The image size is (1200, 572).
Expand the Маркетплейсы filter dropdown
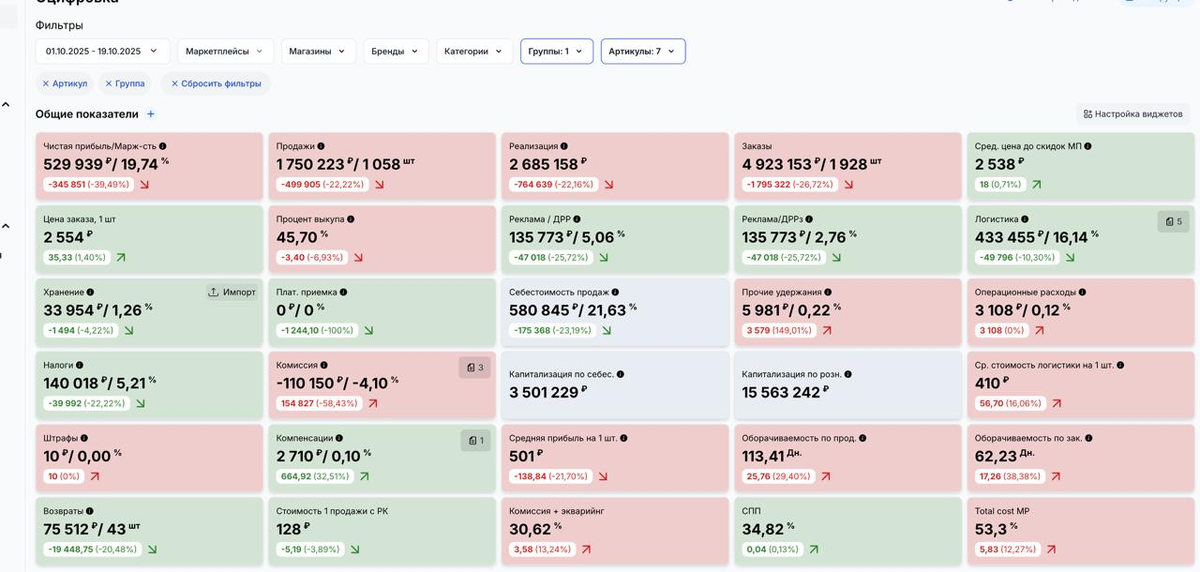(225, 51)
